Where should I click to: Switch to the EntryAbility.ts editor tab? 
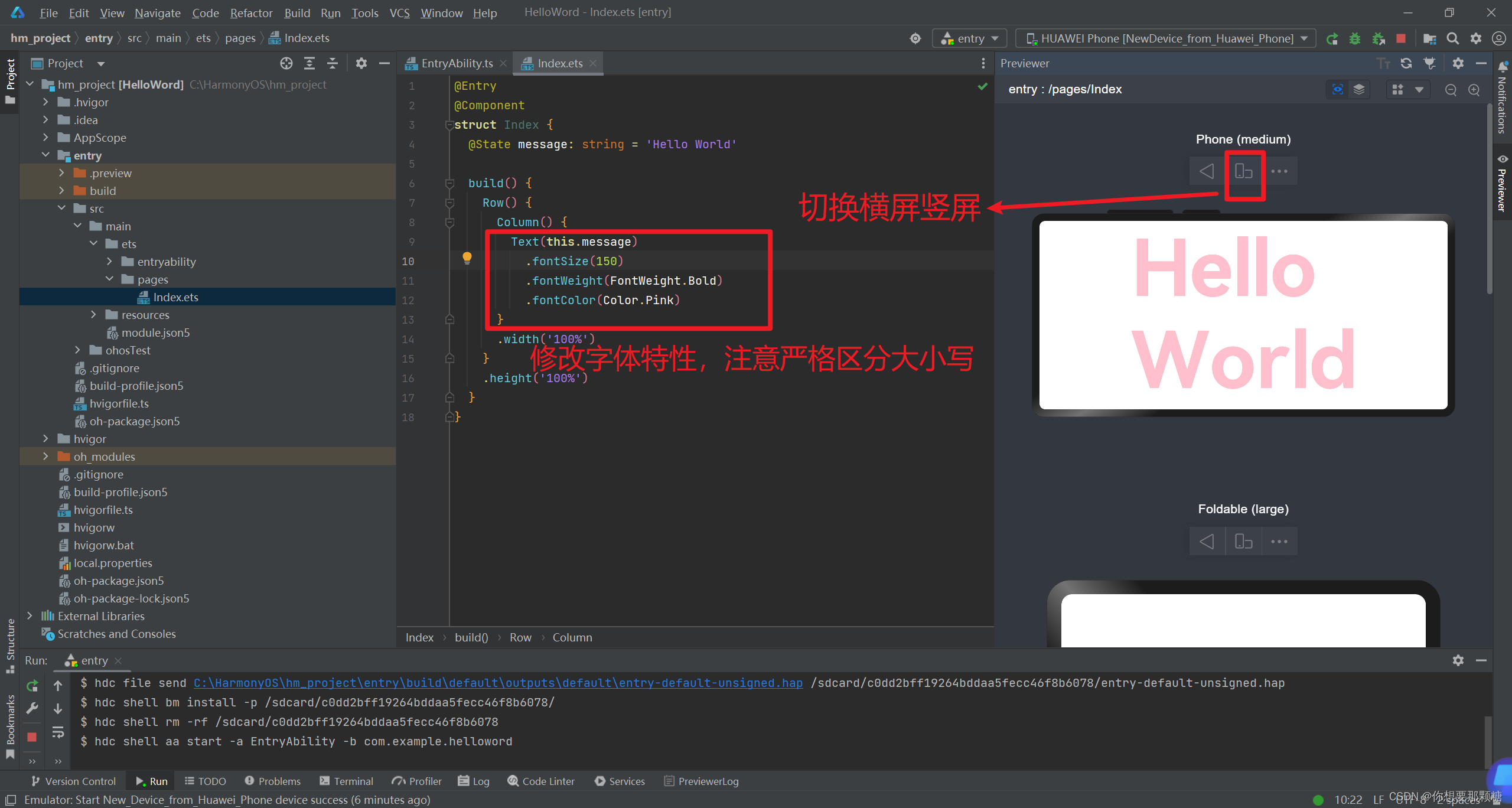point(457,63)
